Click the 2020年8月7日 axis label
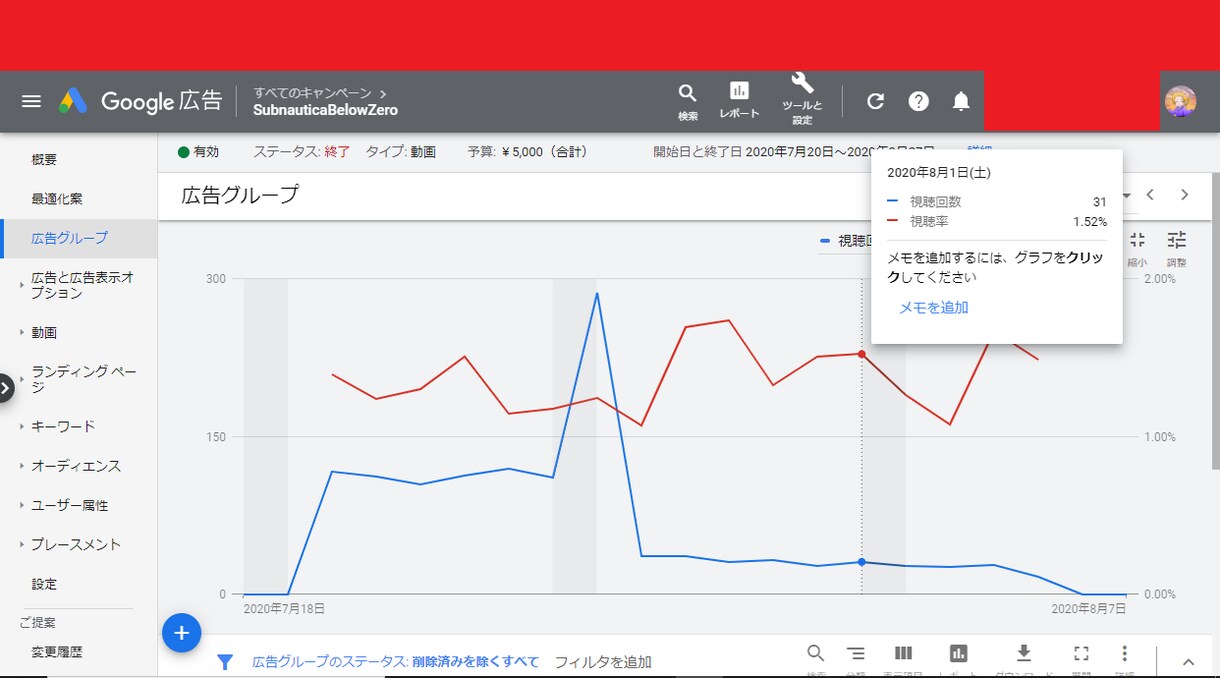Image resolution: width=1220 pixels, height=678 pixels. pyautogui.click(x=1088, y=608)
